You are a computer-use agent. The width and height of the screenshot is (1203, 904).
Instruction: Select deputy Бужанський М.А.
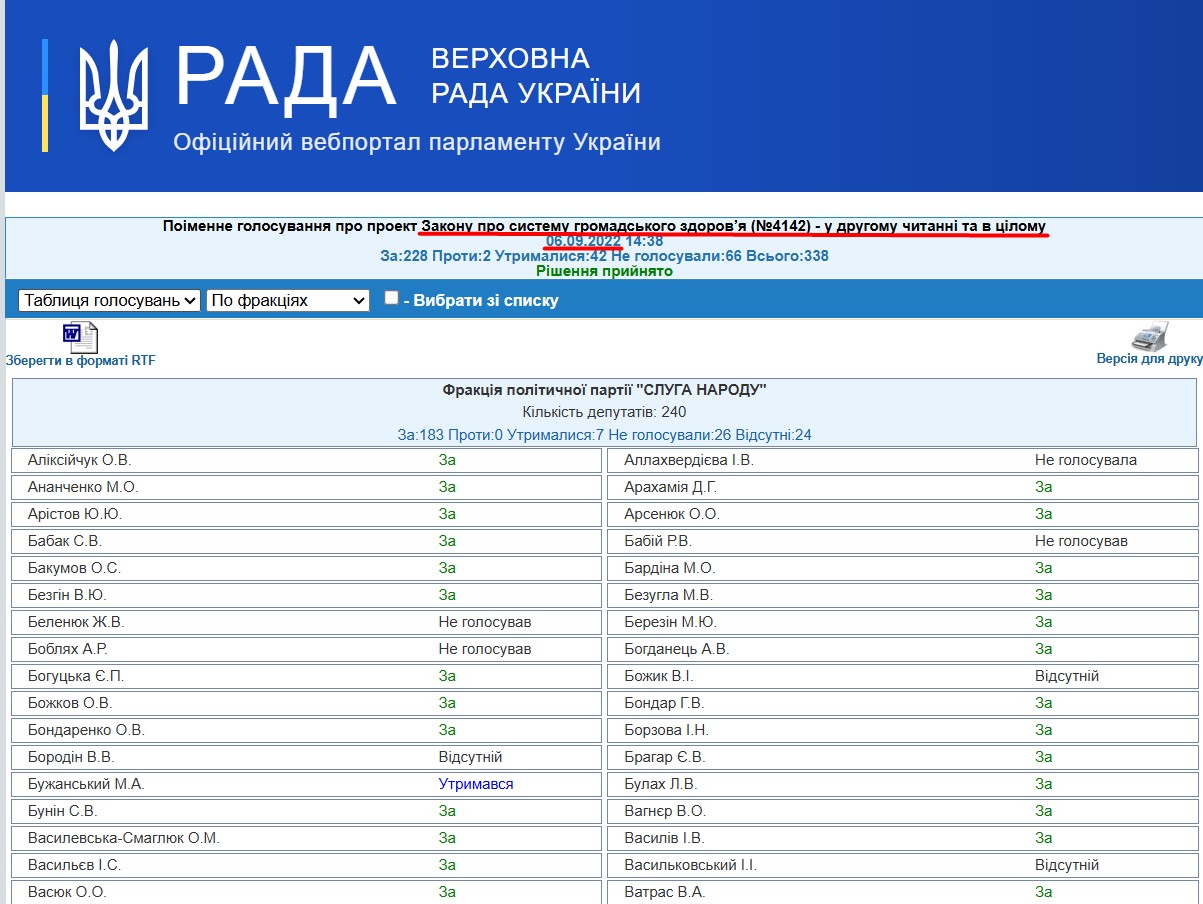(86, 784)
